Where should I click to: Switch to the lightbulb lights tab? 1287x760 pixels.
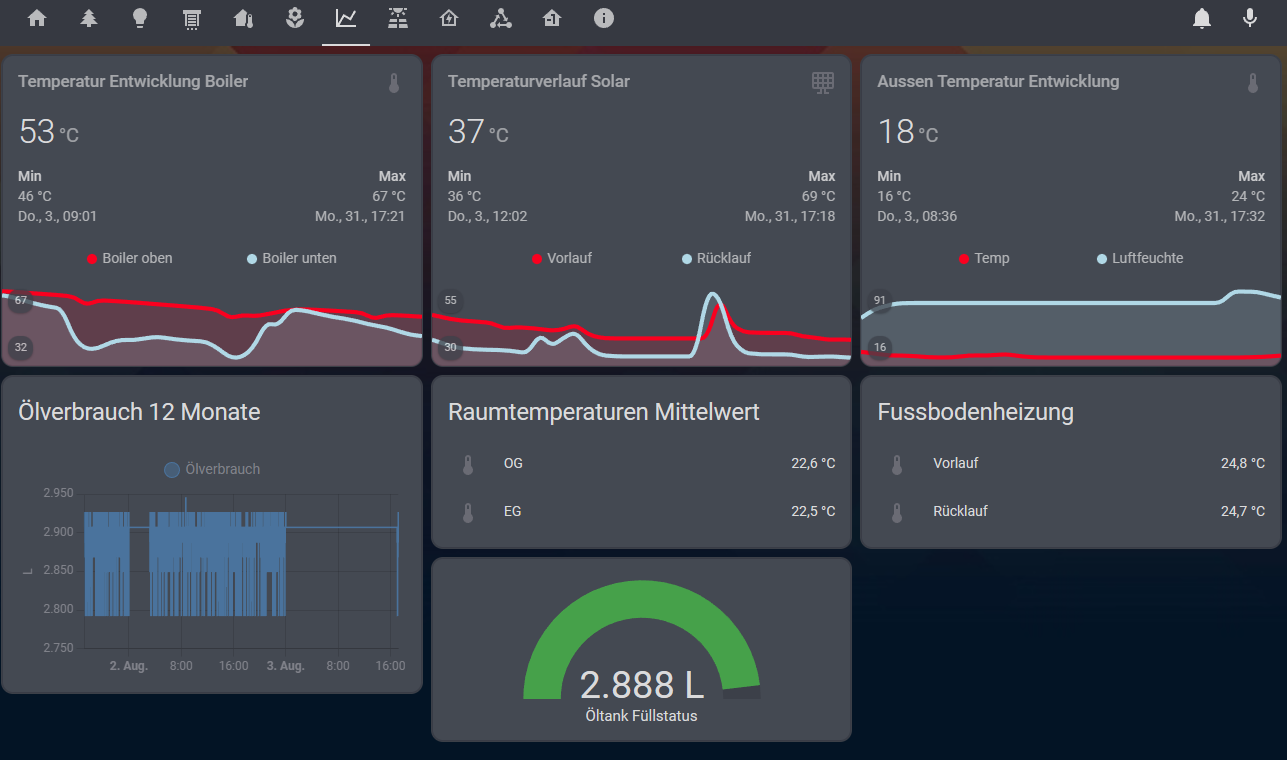(140, 18)
